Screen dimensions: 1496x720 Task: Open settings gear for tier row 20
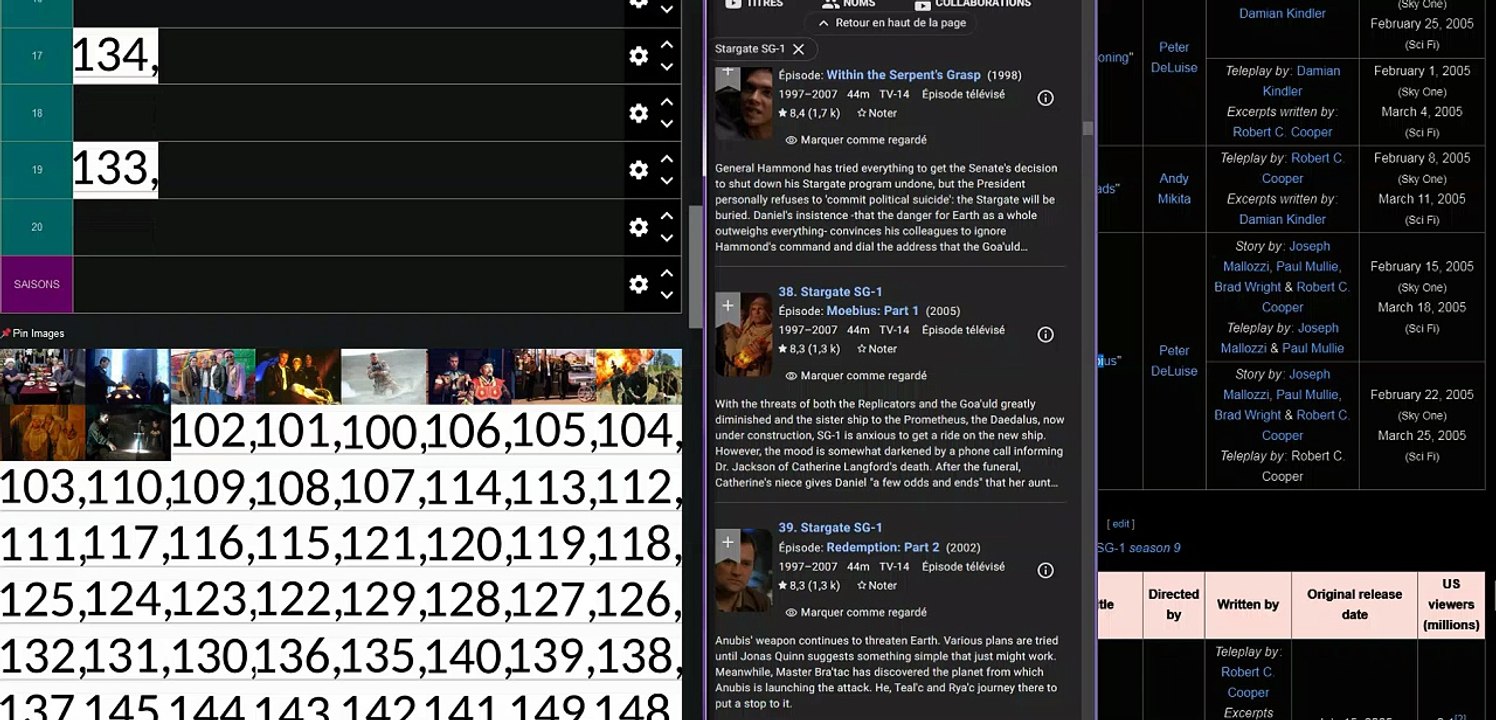coord(638,227)
